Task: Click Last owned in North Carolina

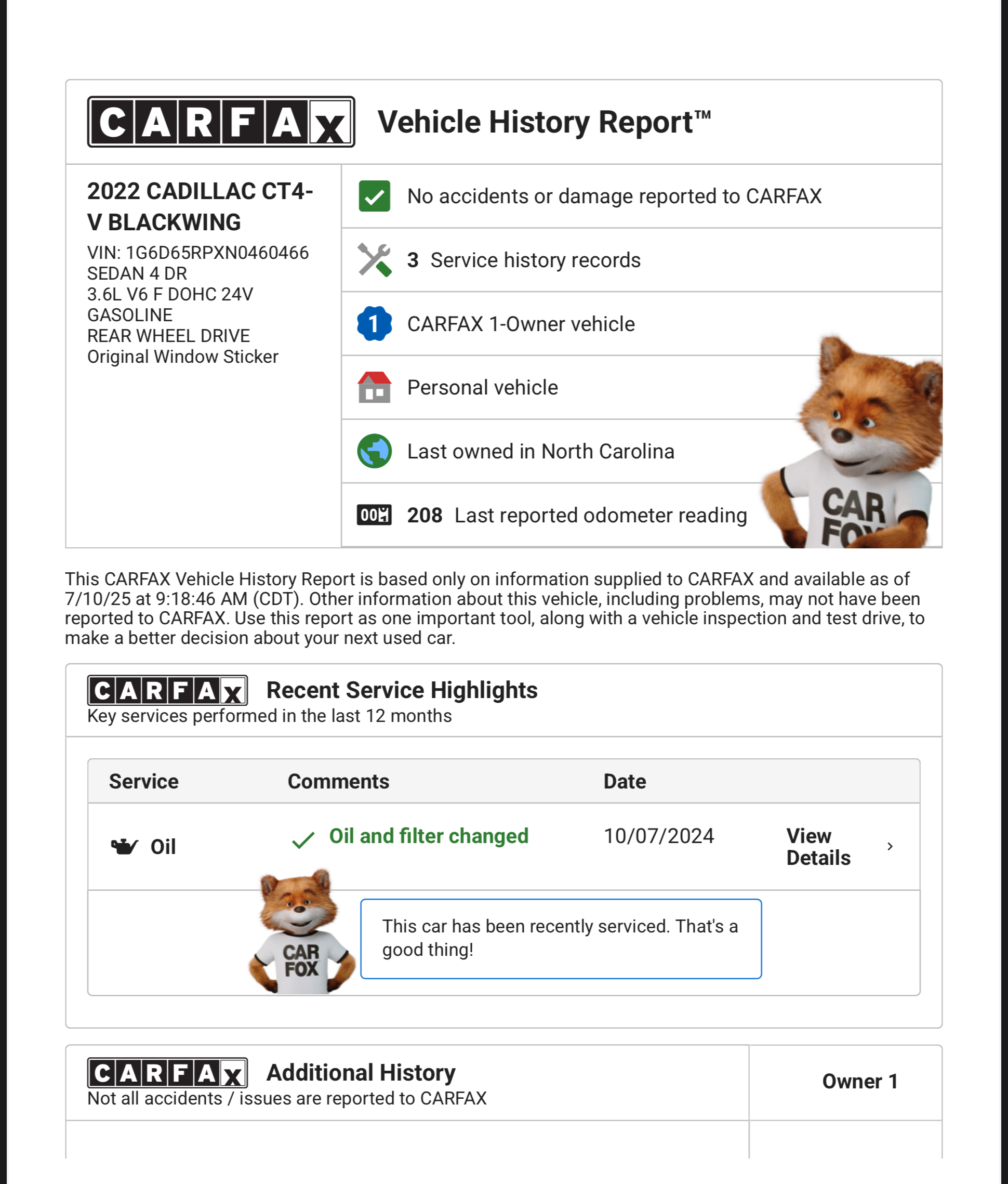Action: click(x=540, y=452)
